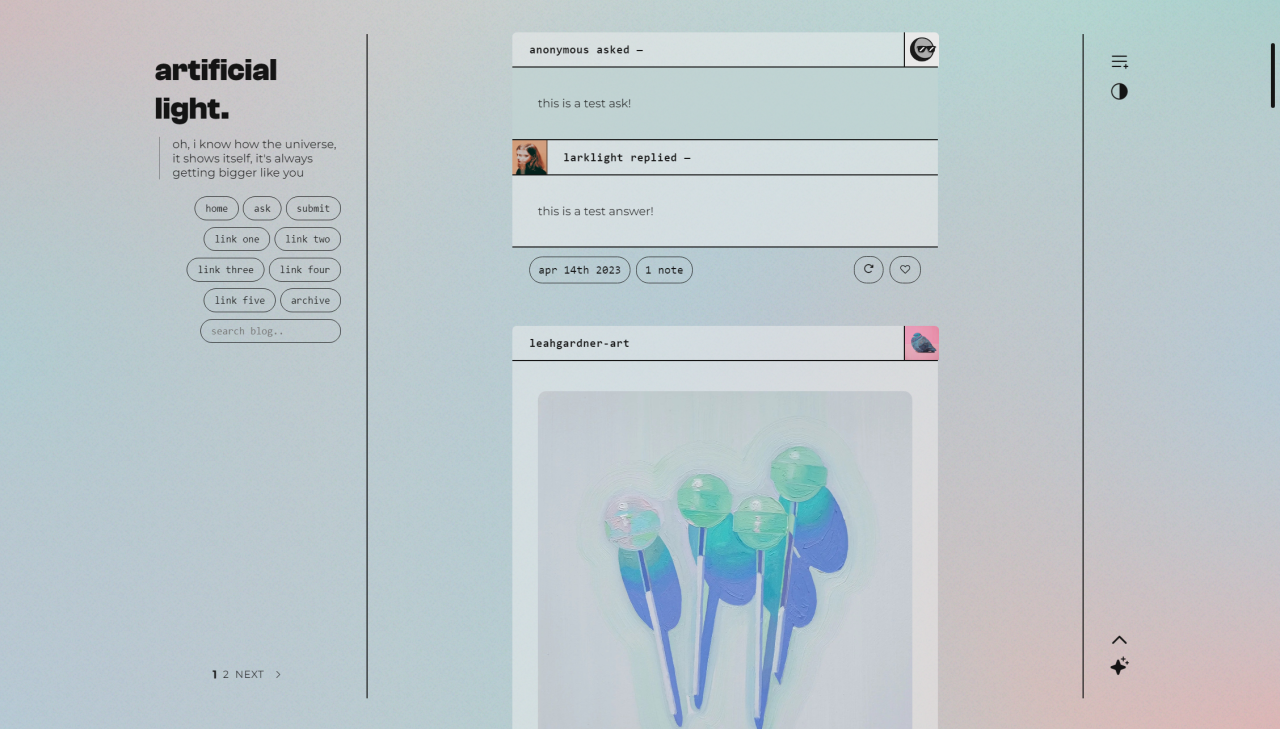Viewport: 1280px width, 729px height.
Task: Click leahgardner-art's pigeon avatar
Action: [x=922, y=343]
